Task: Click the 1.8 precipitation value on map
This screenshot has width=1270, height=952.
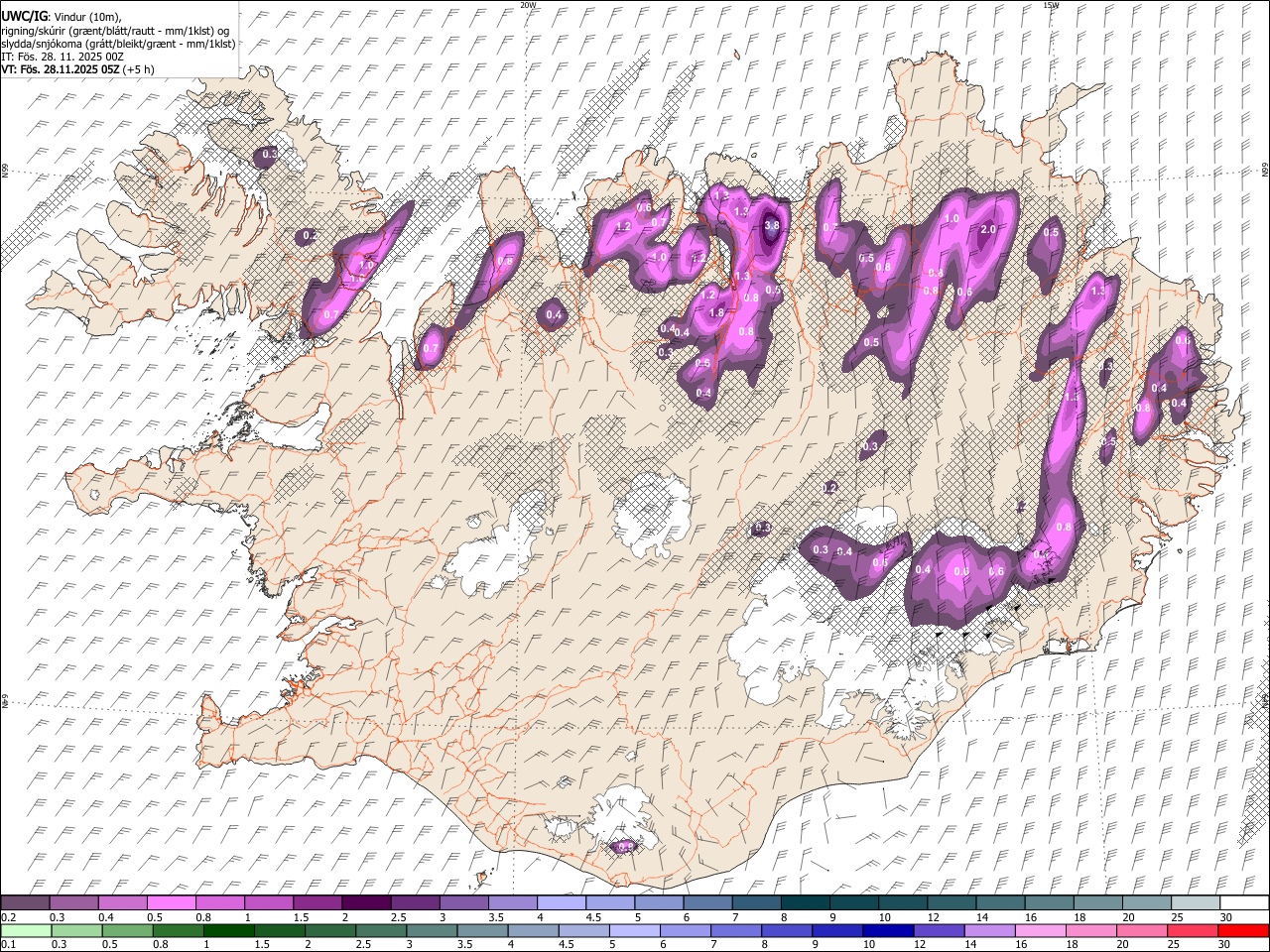Action: 716,312
